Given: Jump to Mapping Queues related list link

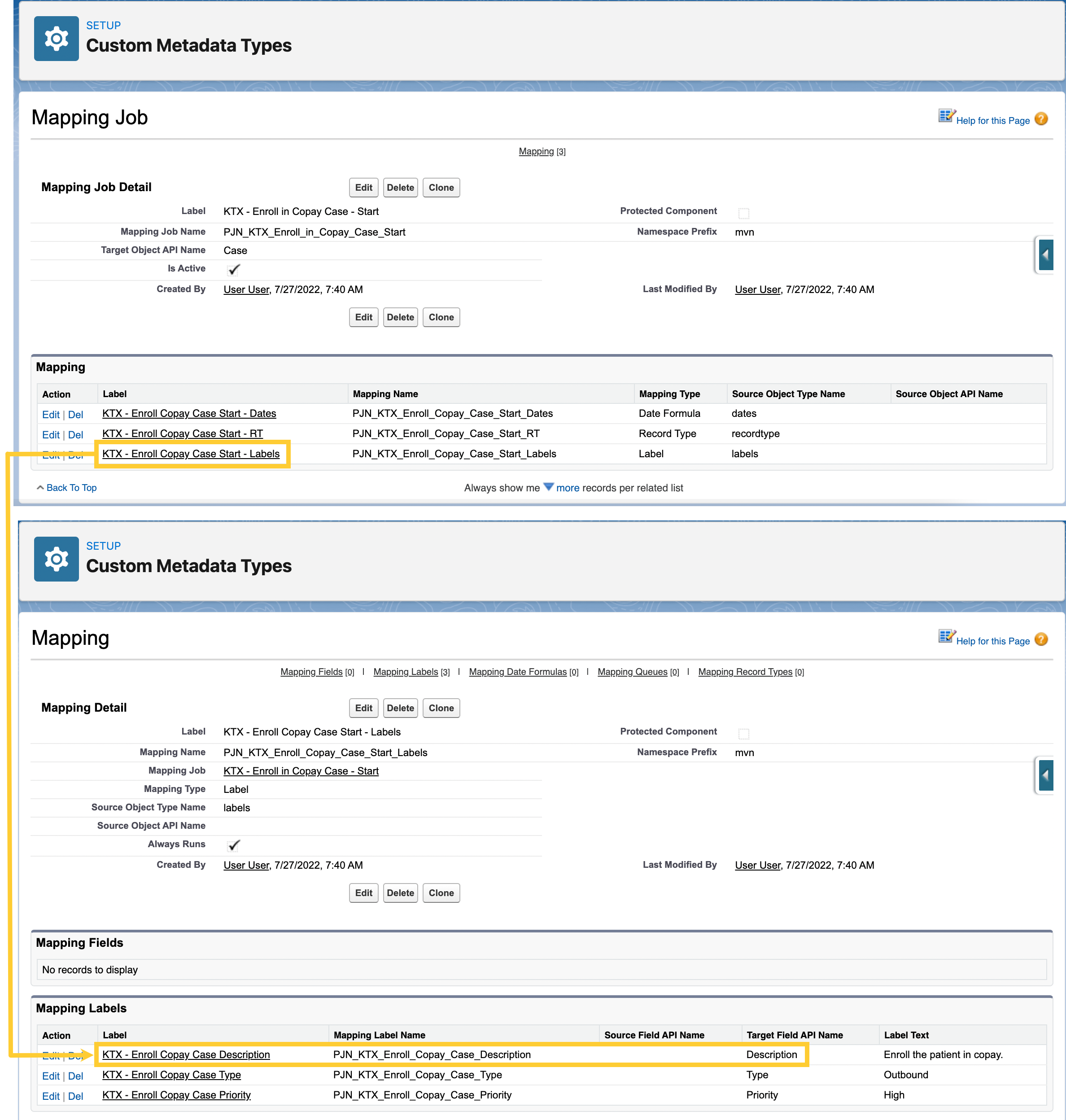Looking at the screenshot, I should (x=638, y=672).
